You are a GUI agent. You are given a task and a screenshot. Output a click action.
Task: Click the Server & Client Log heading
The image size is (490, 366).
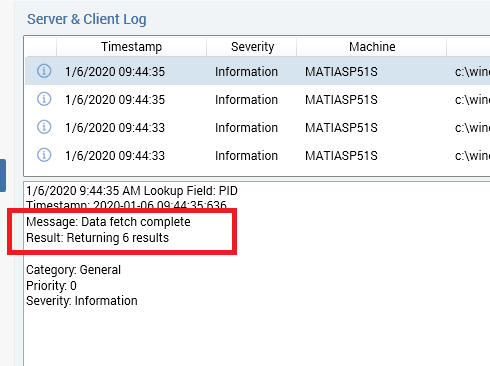coord(87,19)
